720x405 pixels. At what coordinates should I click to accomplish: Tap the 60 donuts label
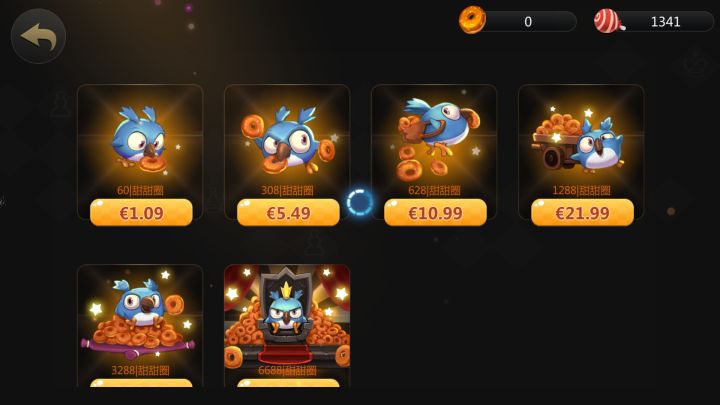[140, 190]
